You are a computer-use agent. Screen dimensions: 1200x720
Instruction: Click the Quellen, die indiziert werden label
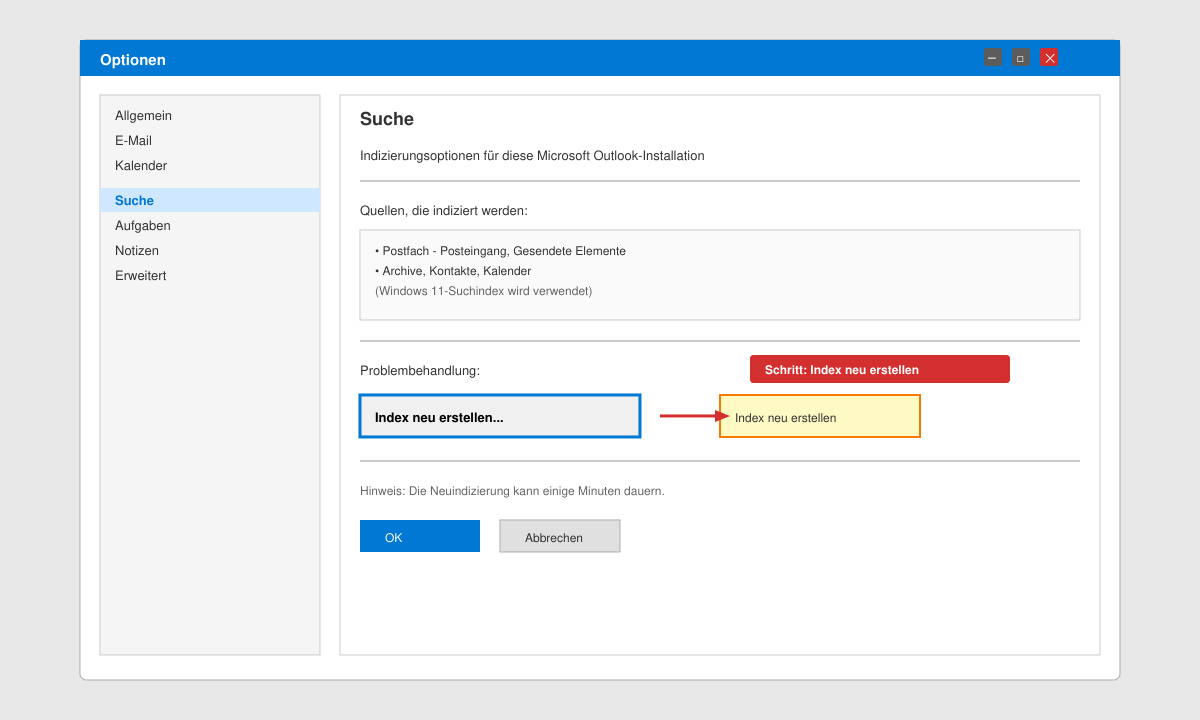click(444, 211)
